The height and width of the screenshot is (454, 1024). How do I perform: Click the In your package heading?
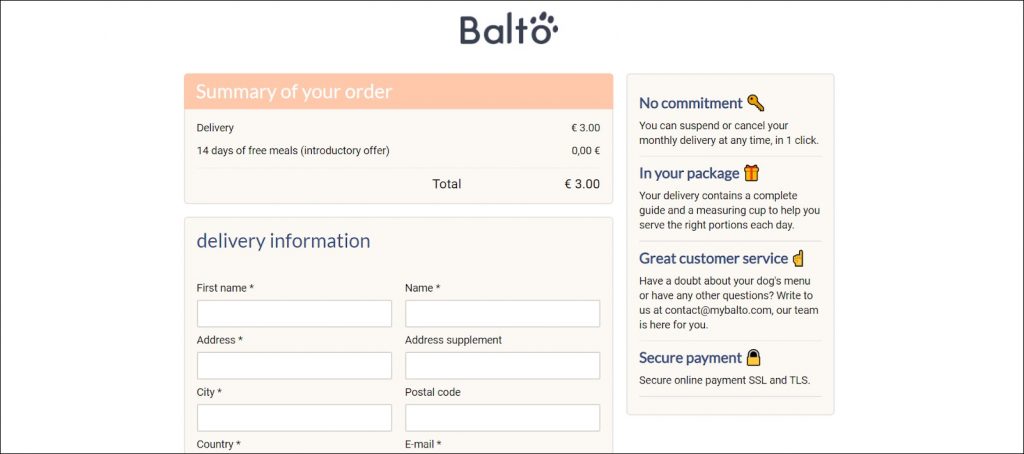click(x=689, y=173)
